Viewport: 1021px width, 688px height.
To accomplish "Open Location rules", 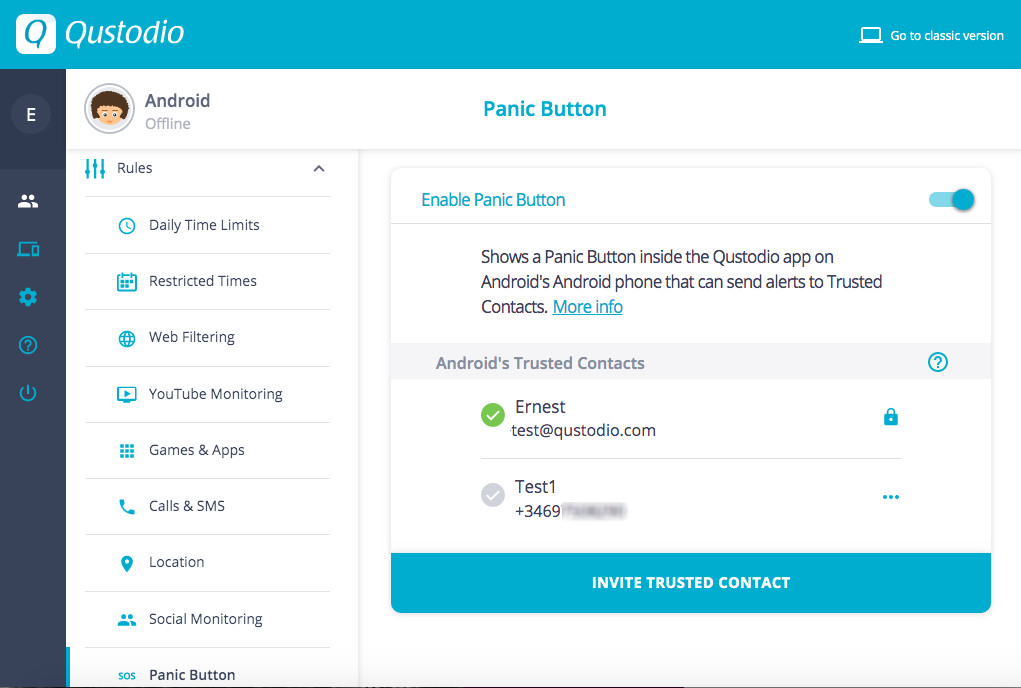I will tap(207, 563).
